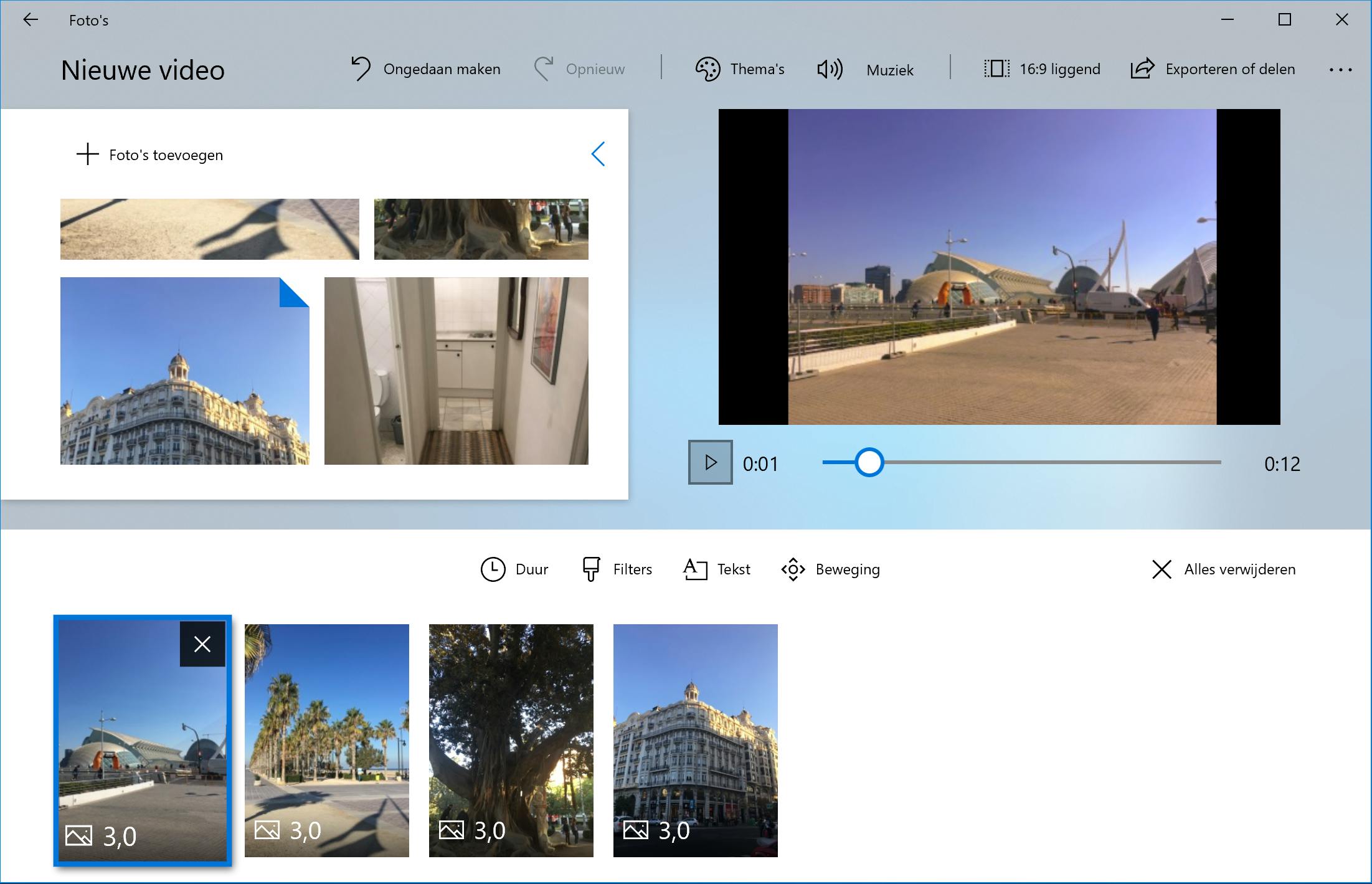Viewport: 1372px width, 884px height.
Task: Add Tekst to selected clip
Action: pos(717,569)
